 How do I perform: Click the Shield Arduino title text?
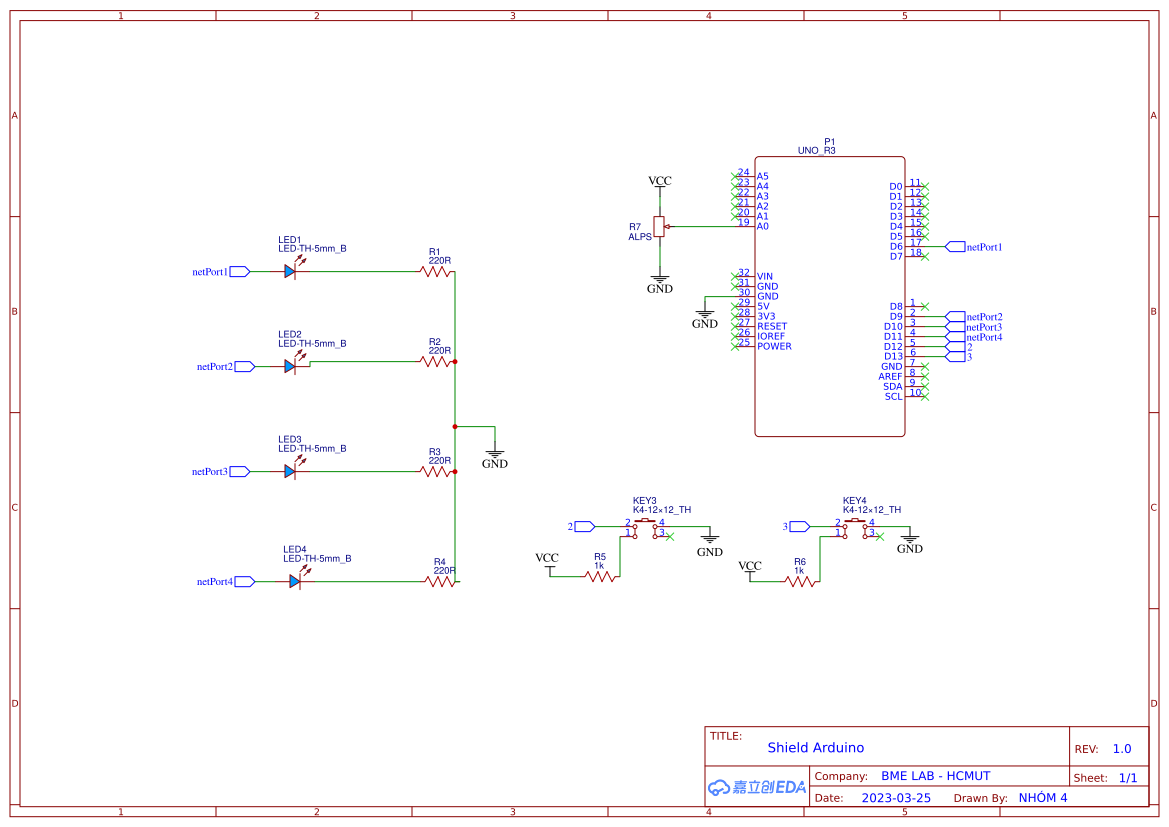click(x=815, y=747)
